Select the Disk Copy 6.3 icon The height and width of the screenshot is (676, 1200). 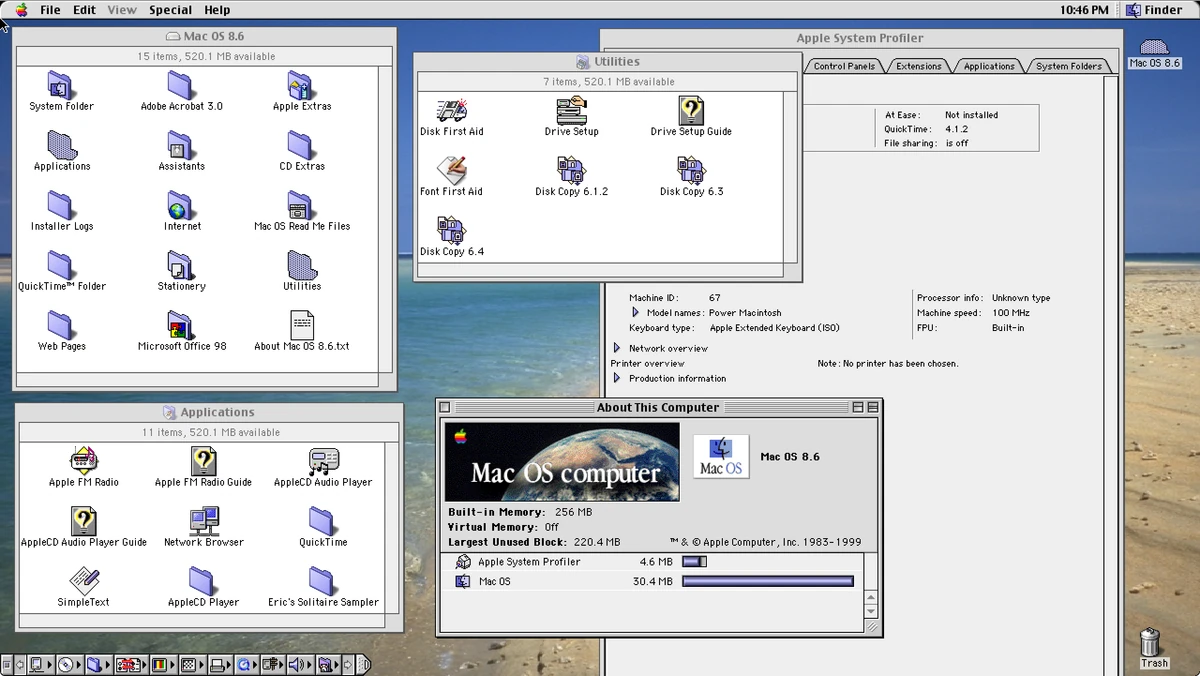pos(689,170)
